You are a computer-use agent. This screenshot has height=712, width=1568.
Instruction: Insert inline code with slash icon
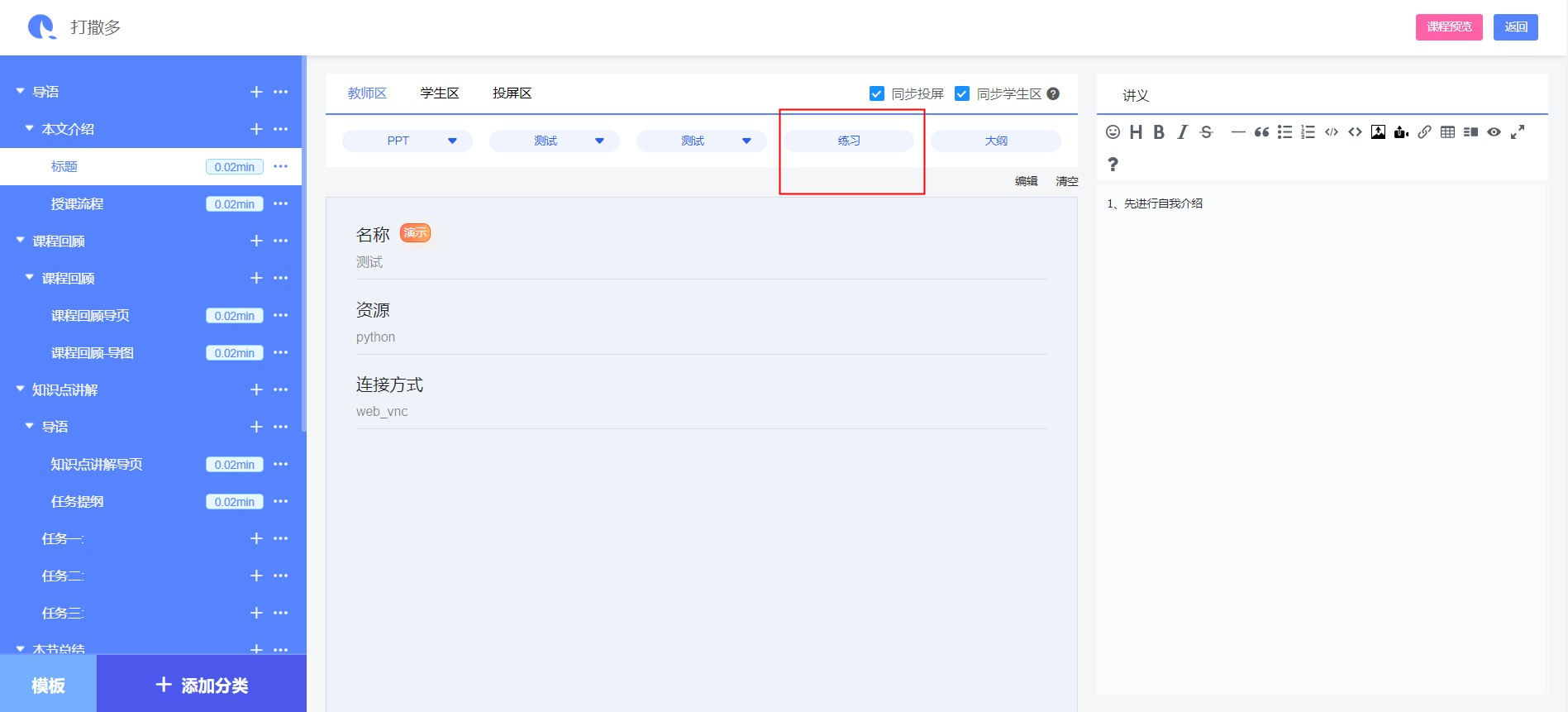1332,132
